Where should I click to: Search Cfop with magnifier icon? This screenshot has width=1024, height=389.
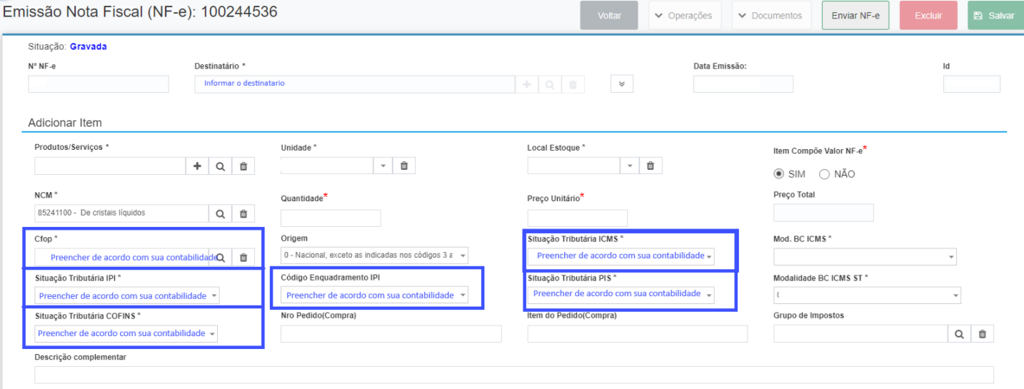point(220,257)
